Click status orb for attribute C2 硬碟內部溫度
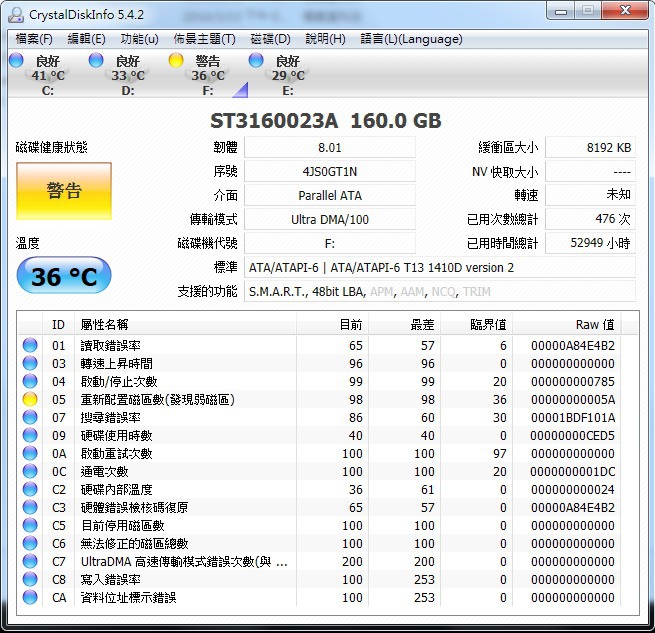Screen dimensions: 655x633 tap(30, 489)
